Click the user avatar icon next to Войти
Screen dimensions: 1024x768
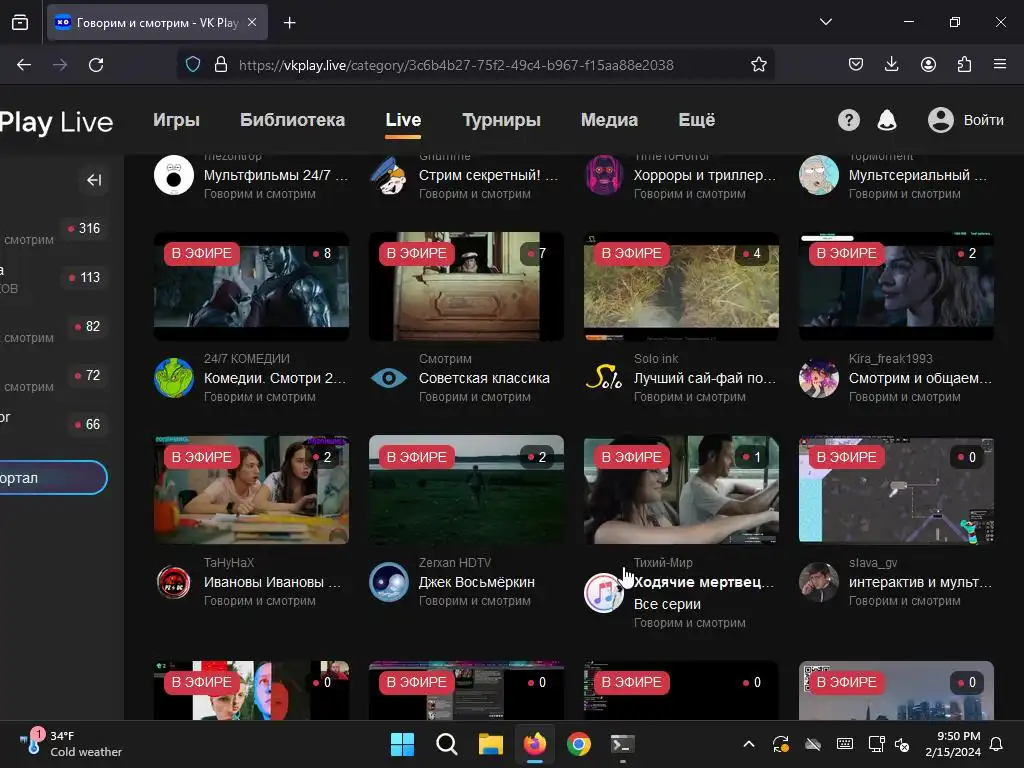pyautogui.click(x=940, y=120)
